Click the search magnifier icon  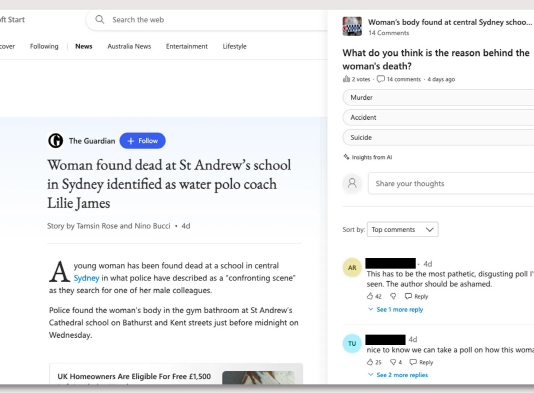pos(99,19)
